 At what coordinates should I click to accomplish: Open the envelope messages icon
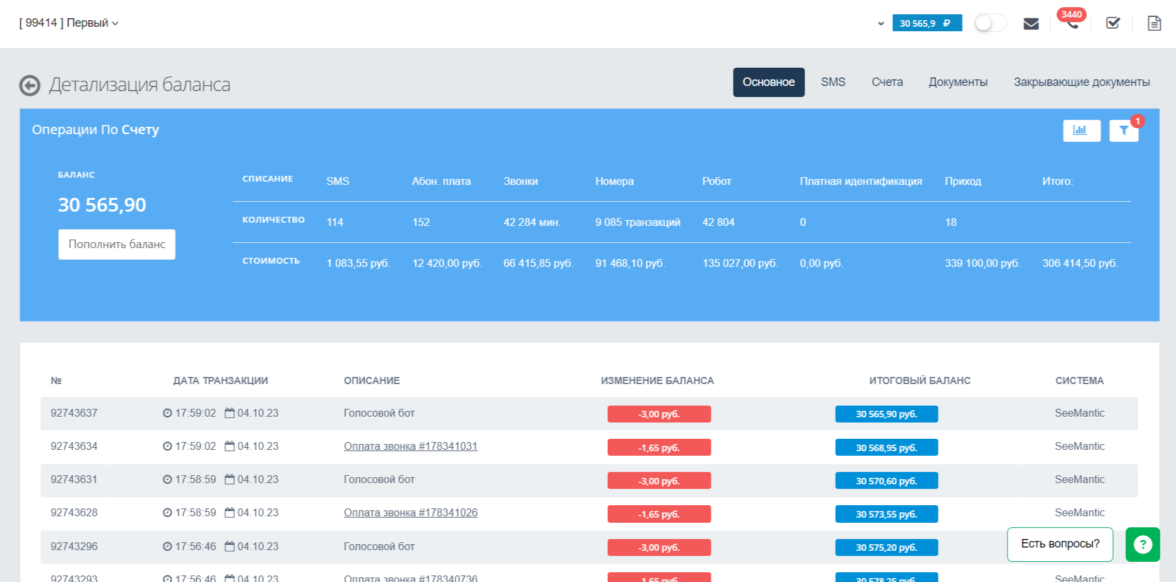(1031, 24)
